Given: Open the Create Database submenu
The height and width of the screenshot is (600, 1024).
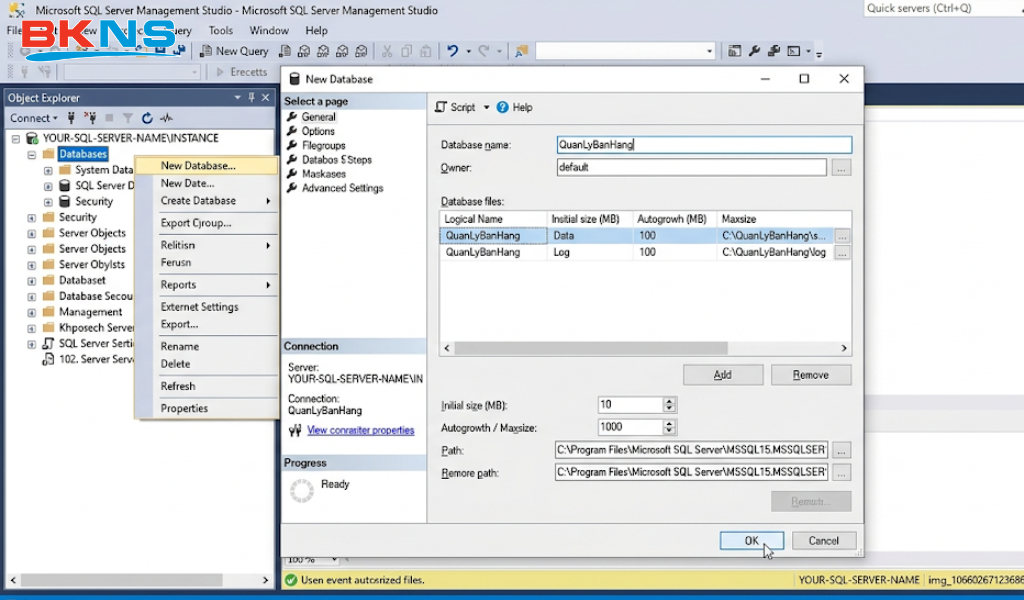Looking at the screenshot, I should [x=206, y=201].
